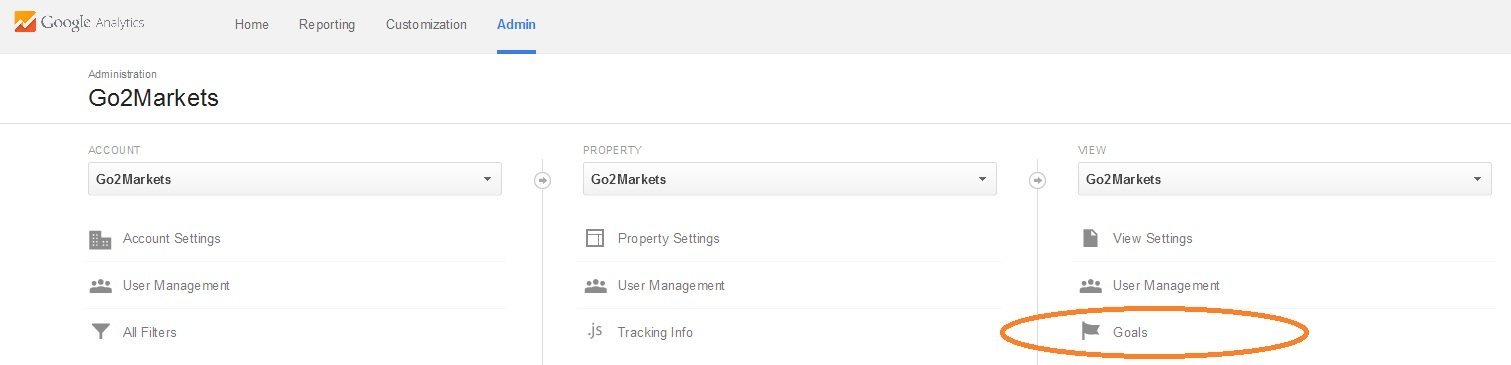This screenshot has height=365, width=1511.
Task: Click the property User Management people icon
Action: pos(595,285)
